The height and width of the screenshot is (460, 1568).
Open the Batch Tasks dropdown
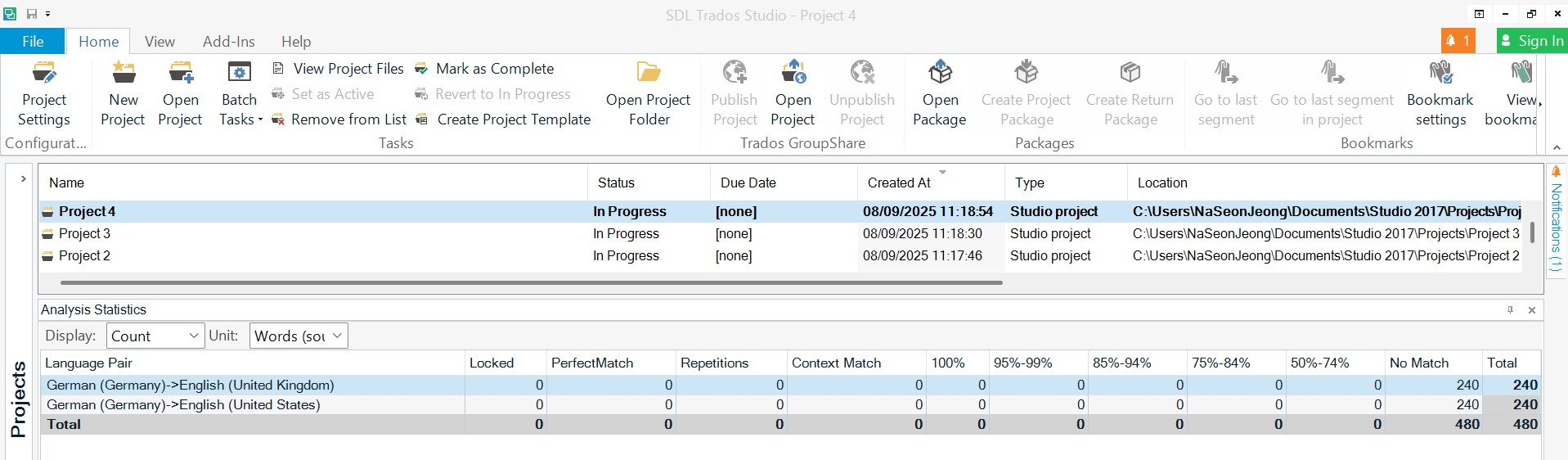[240, 94]
